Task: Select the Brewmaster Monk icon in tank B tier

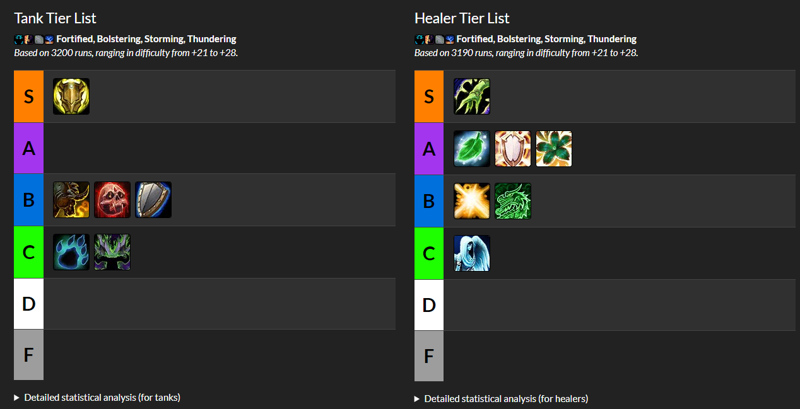Action: tap(71, 200)
